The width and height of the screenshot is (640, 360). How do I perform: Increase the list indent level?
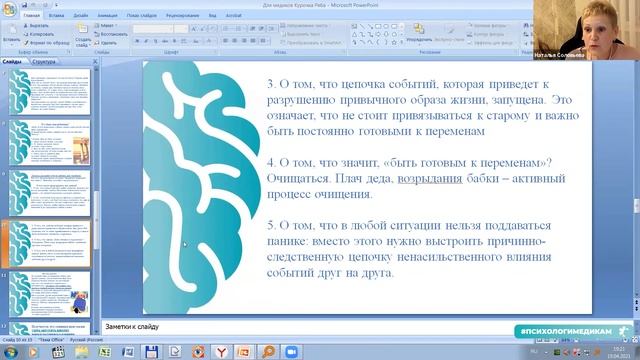pyautogui.click(x=261, y=29)
